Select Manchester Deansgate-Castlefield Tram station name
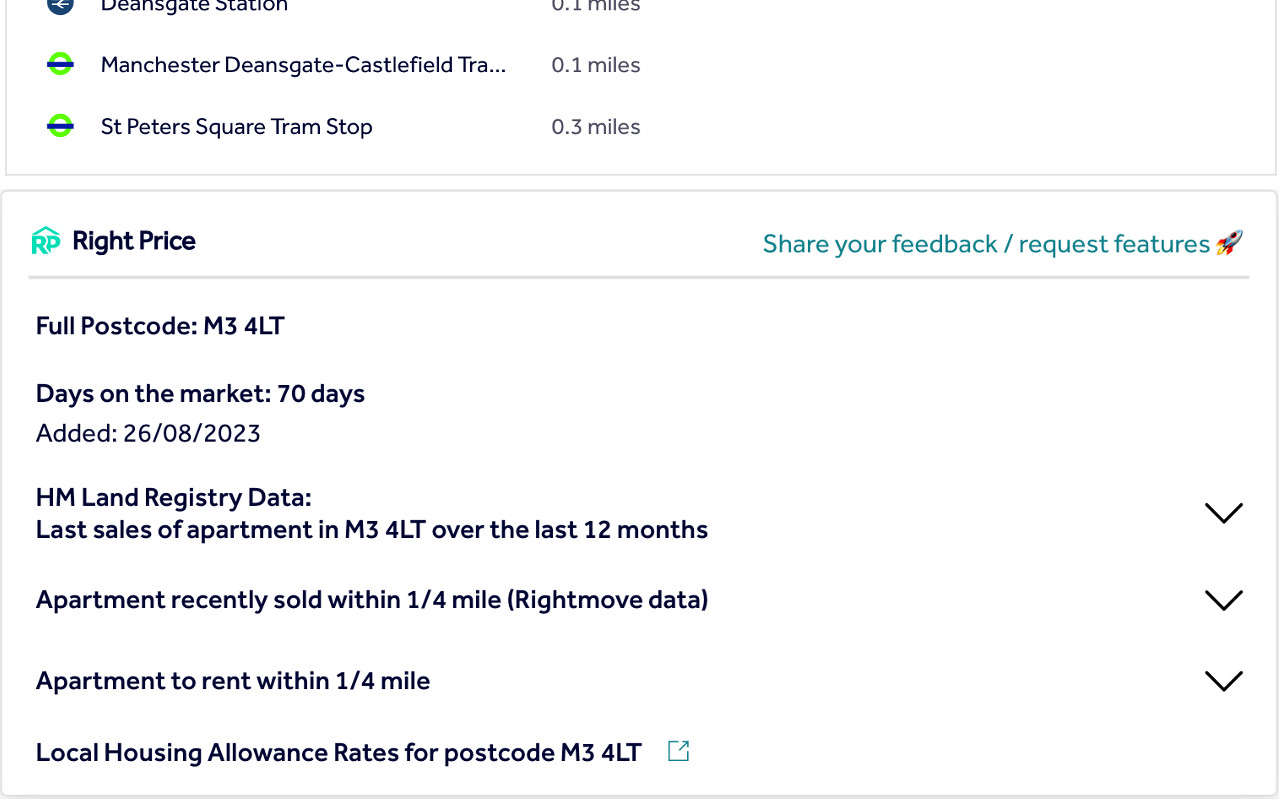This screenshot has width=1280, height=800. (303, 65)
